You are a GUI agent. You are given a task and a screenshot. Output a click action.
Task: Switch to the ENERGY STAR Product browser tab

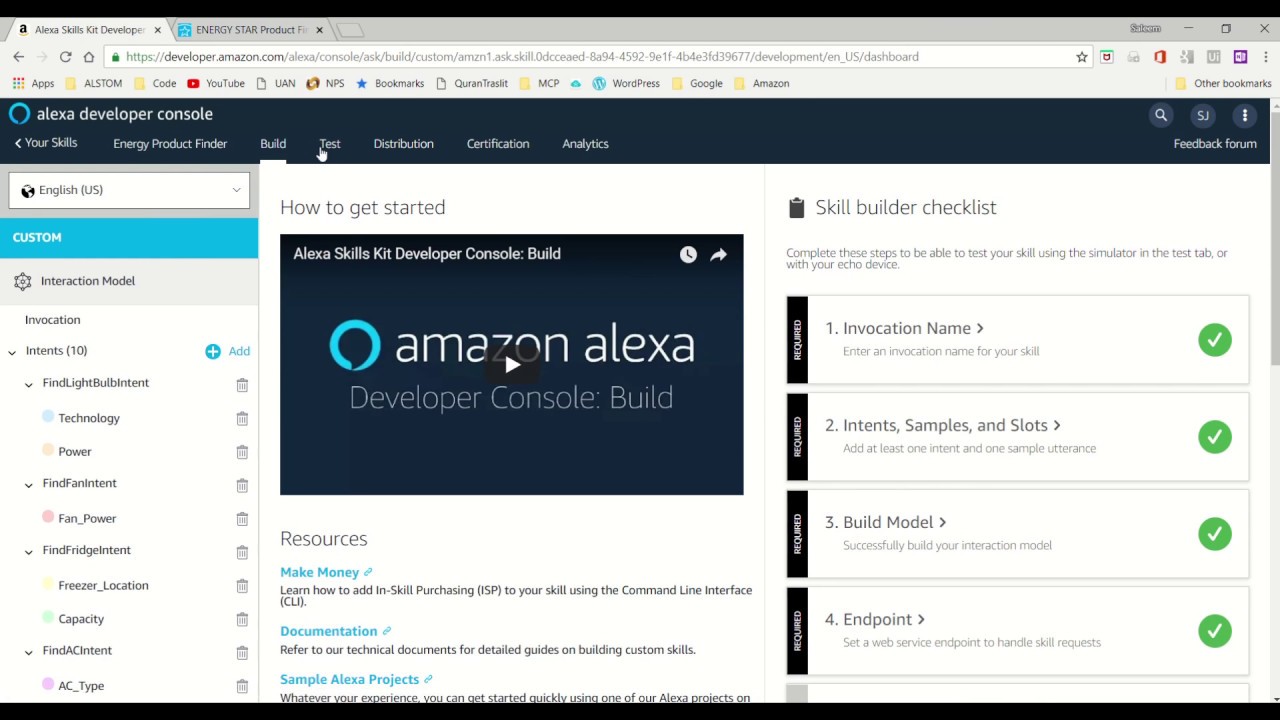250,30
